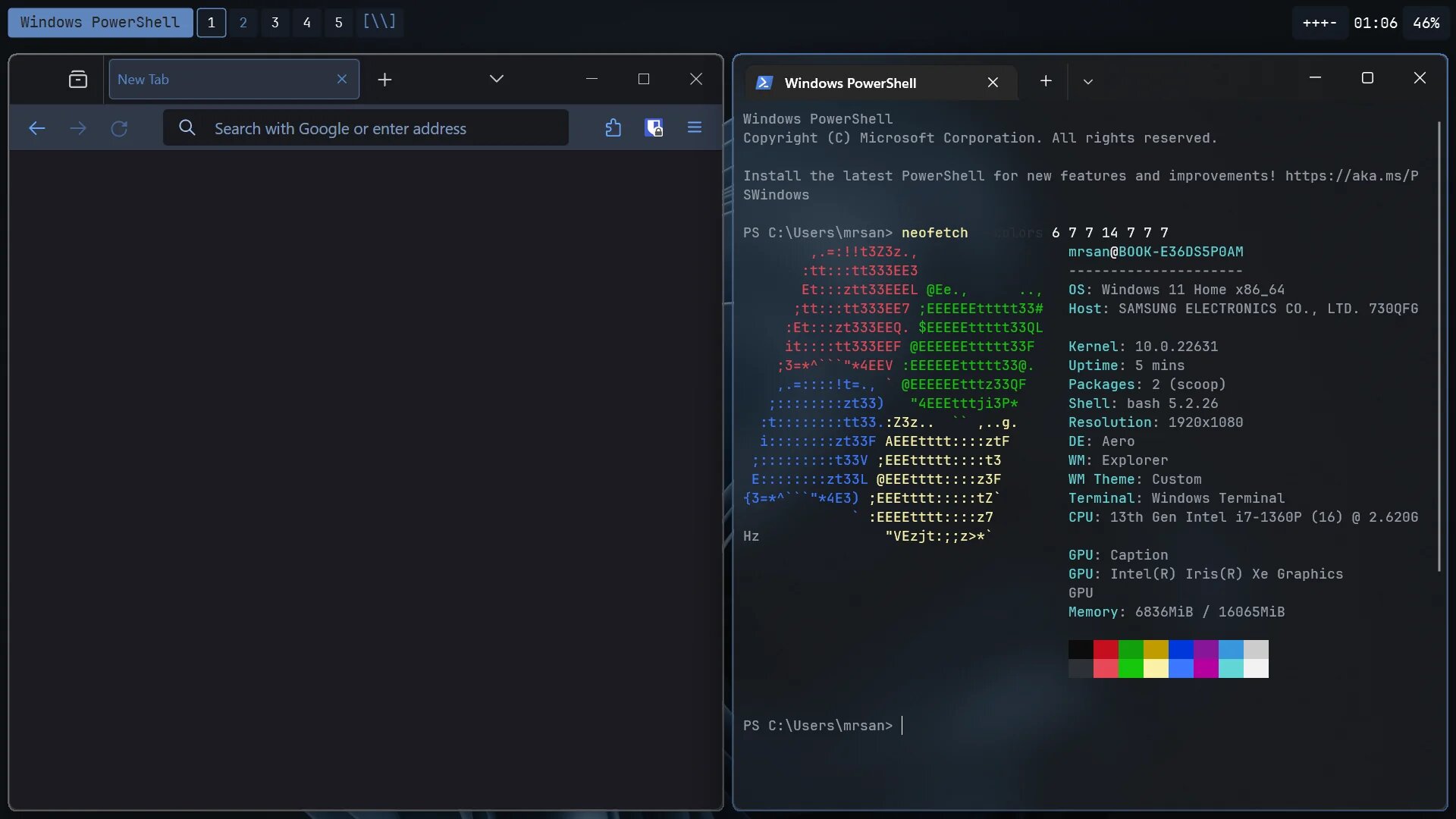Maximize the browser window
1456x819 pixels.
[x=644, y=79]
